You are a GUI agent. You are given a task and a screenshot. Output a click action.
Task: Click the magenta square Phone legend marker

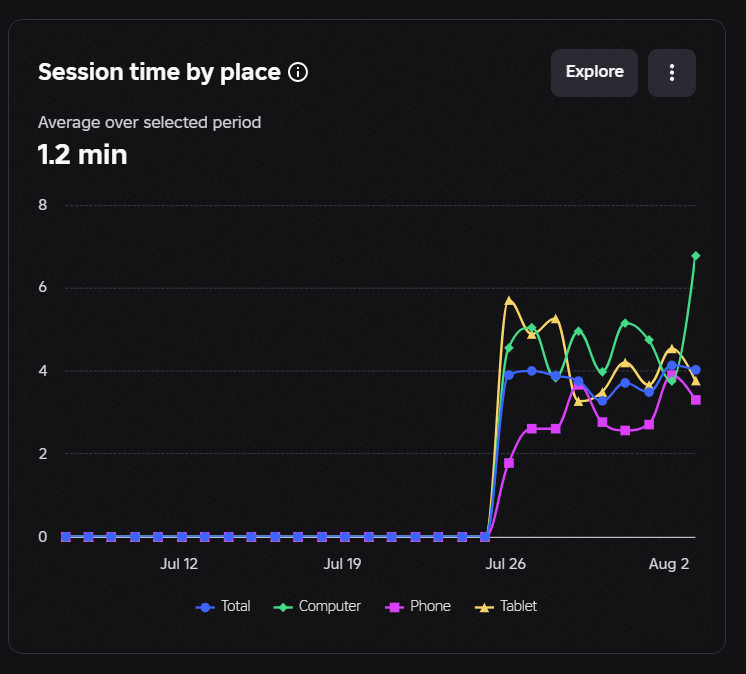394,607
